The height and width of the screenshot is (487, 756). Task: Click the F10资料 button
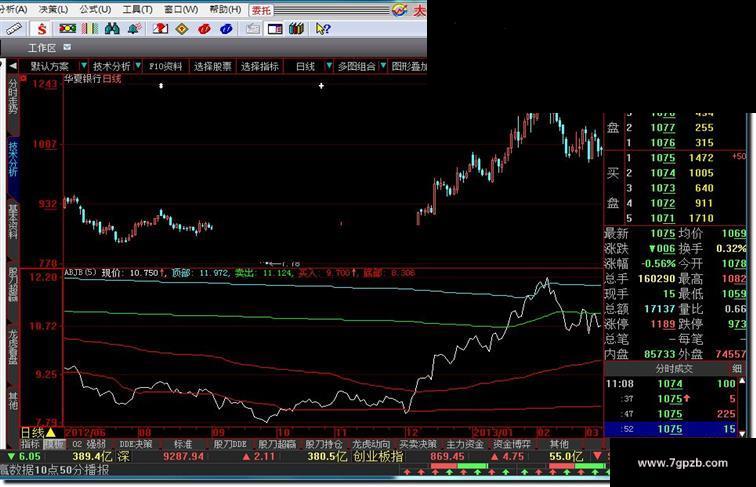coord(165,66)
